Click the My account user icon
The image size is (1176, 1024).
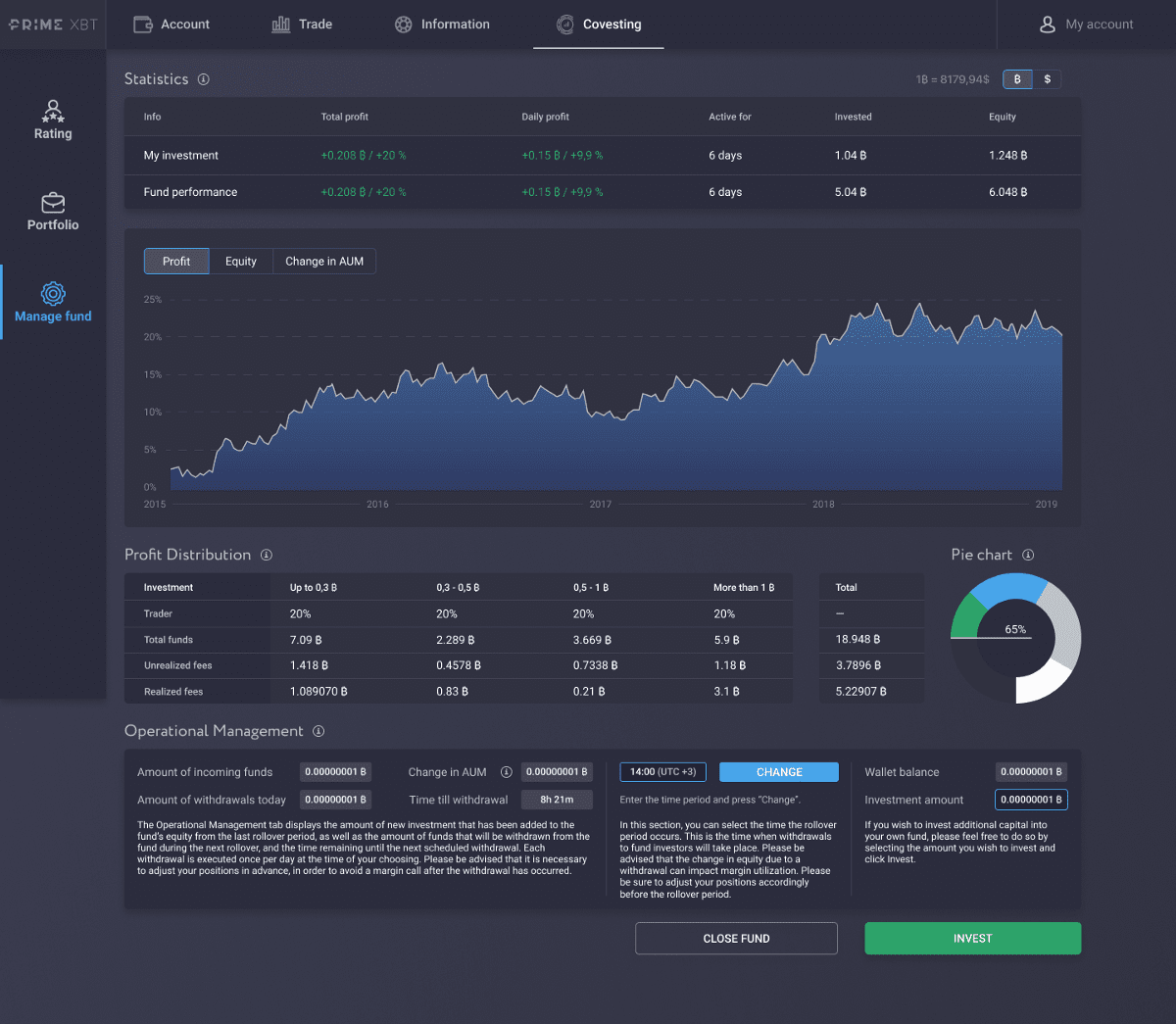pos(1048,24)
